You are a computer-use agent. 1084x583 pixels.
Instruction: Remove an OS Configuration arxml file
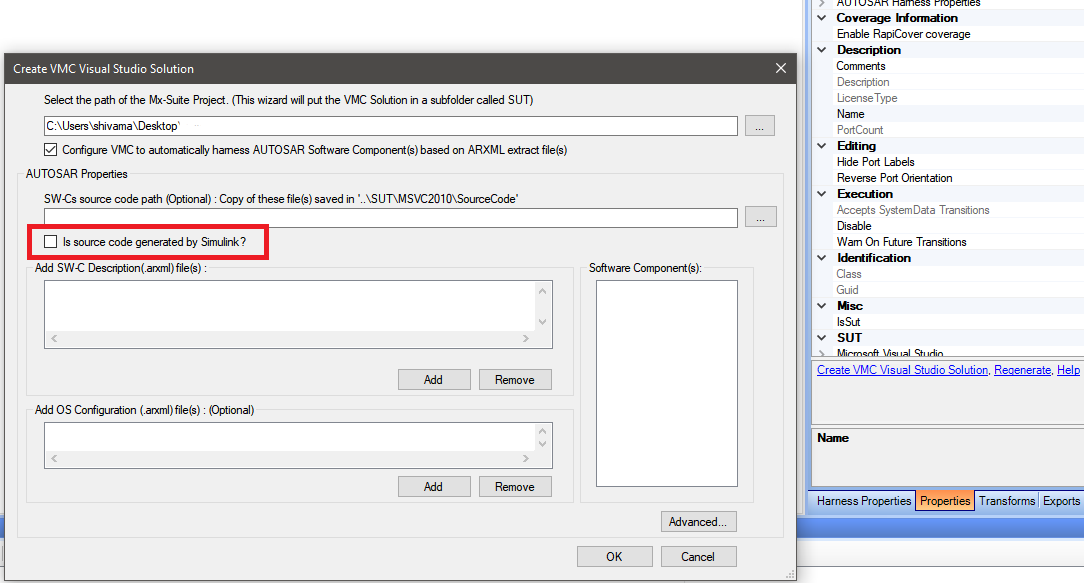pyautogui.click(x=515, y=487)
